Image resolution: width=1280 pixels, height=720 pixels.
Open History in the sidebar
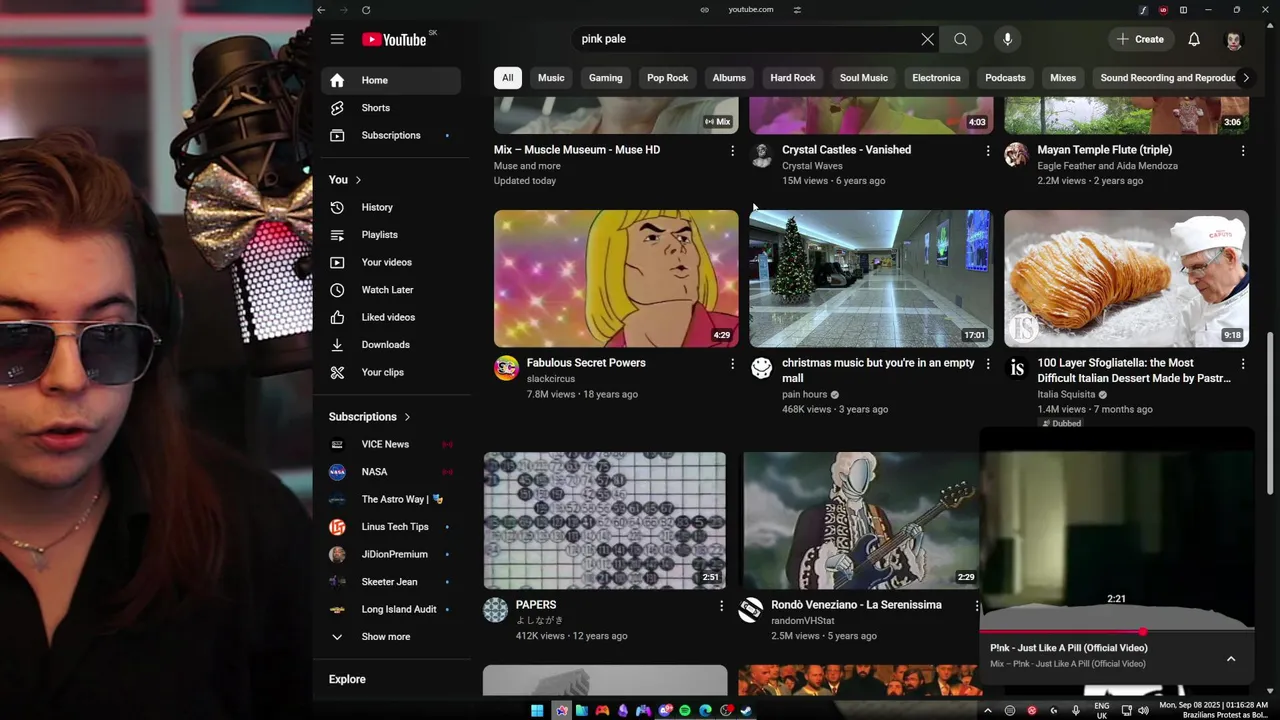pos(391,207)
